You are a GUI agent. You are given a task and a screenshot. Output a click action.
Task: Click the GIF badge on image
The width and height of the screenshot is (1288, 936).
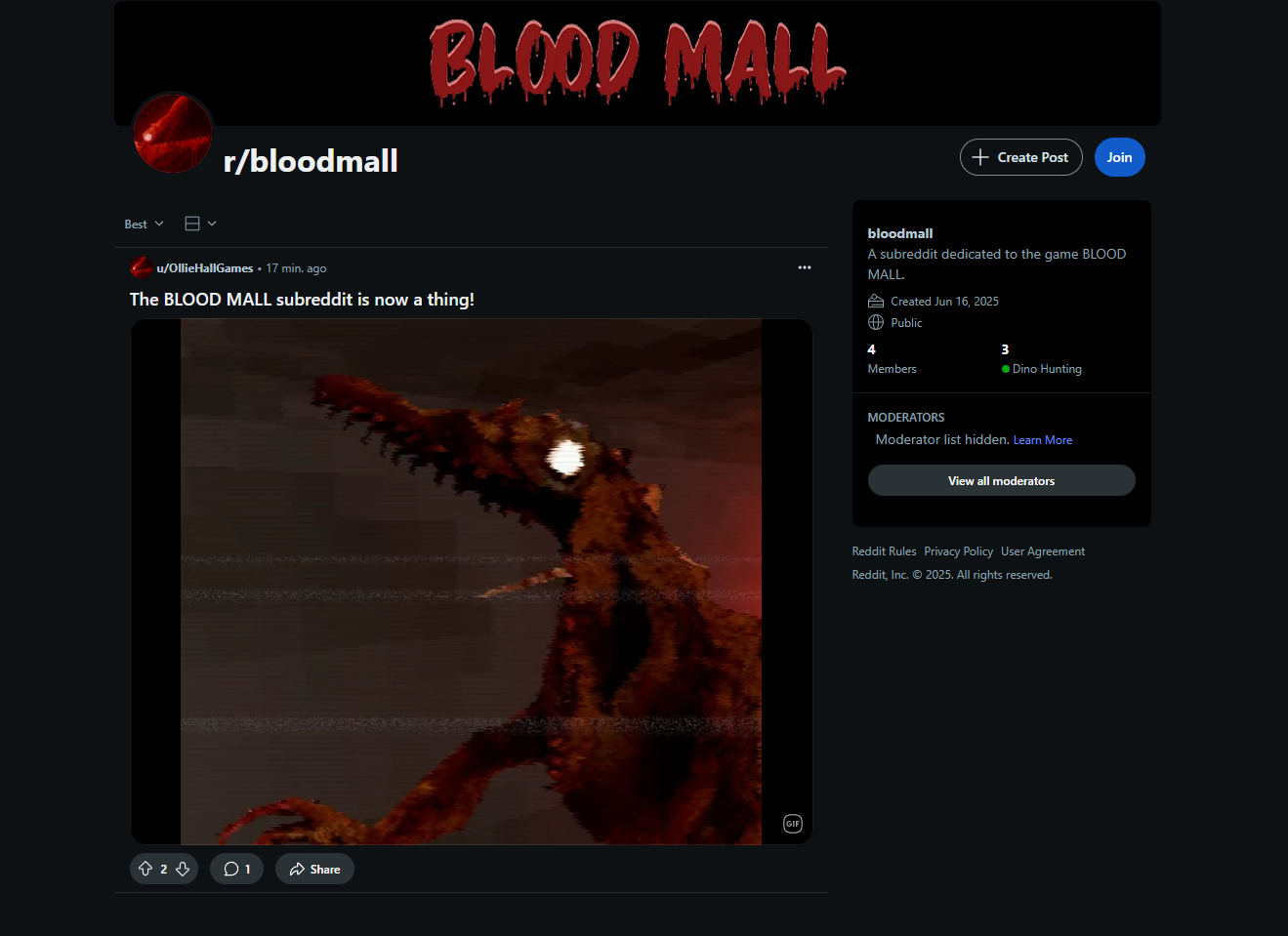pos(793,824)
